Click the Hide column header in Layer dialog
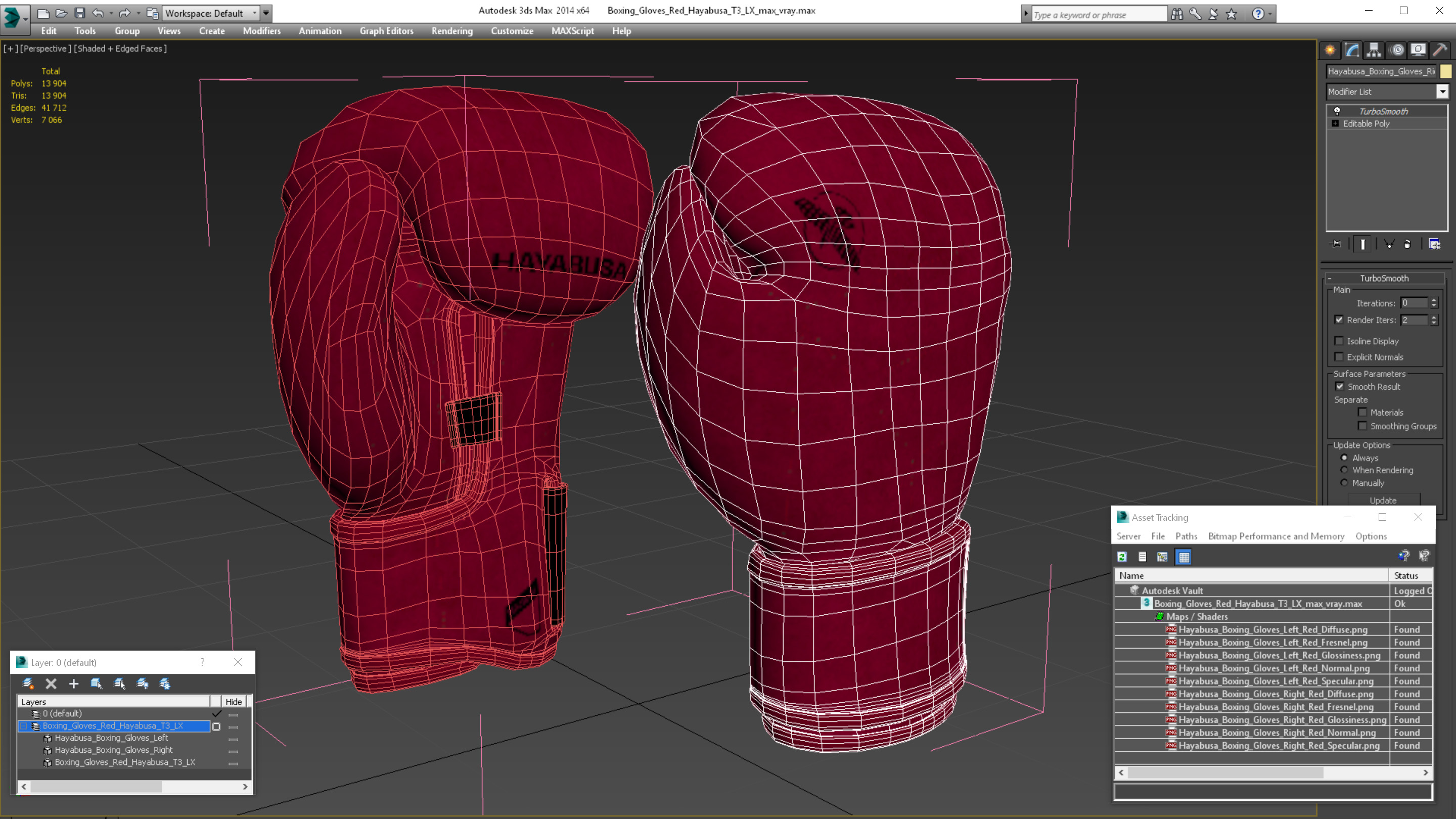Viewport: 1456px width, 819px height. 234,701
